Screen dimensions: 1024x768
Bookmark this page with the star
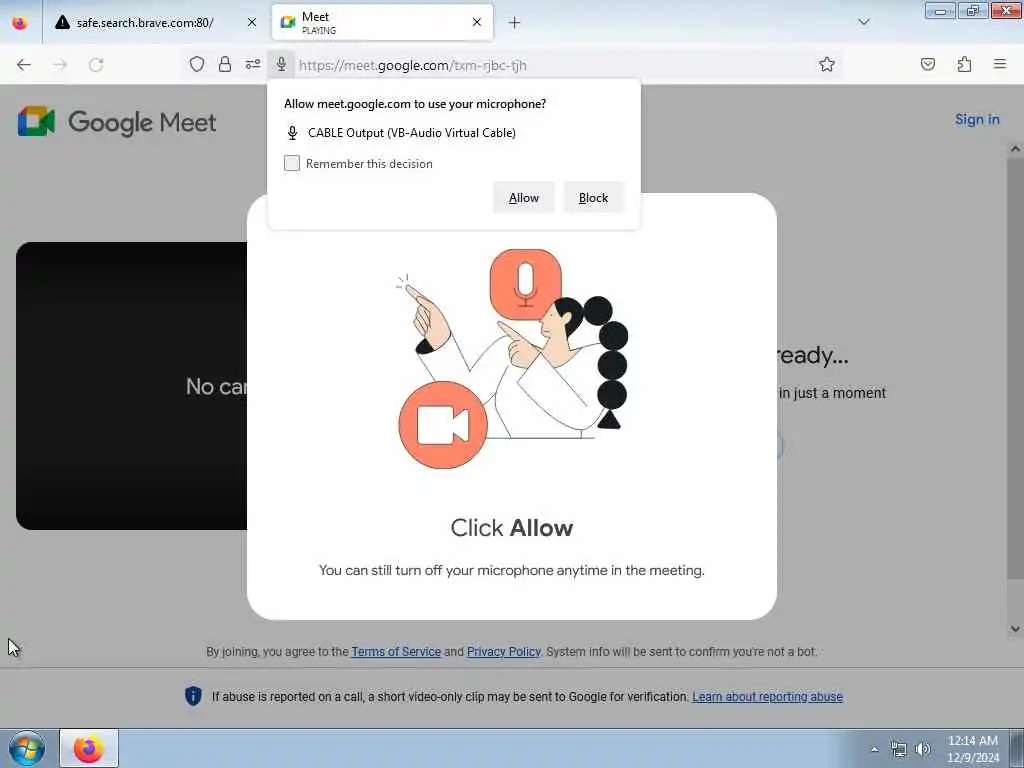[827, 64]
